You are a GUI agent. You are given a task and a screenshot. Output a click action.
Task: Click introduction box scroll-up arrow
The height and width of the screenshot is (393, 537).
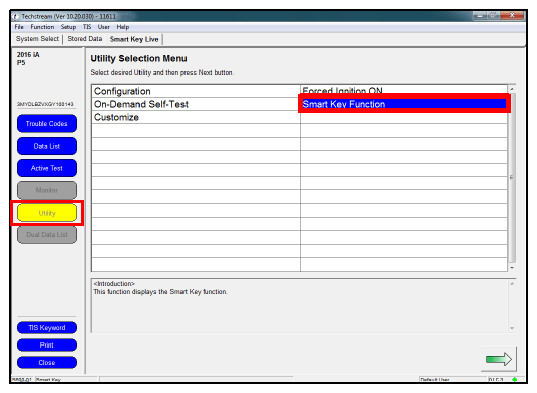click(x=512, y=284)
